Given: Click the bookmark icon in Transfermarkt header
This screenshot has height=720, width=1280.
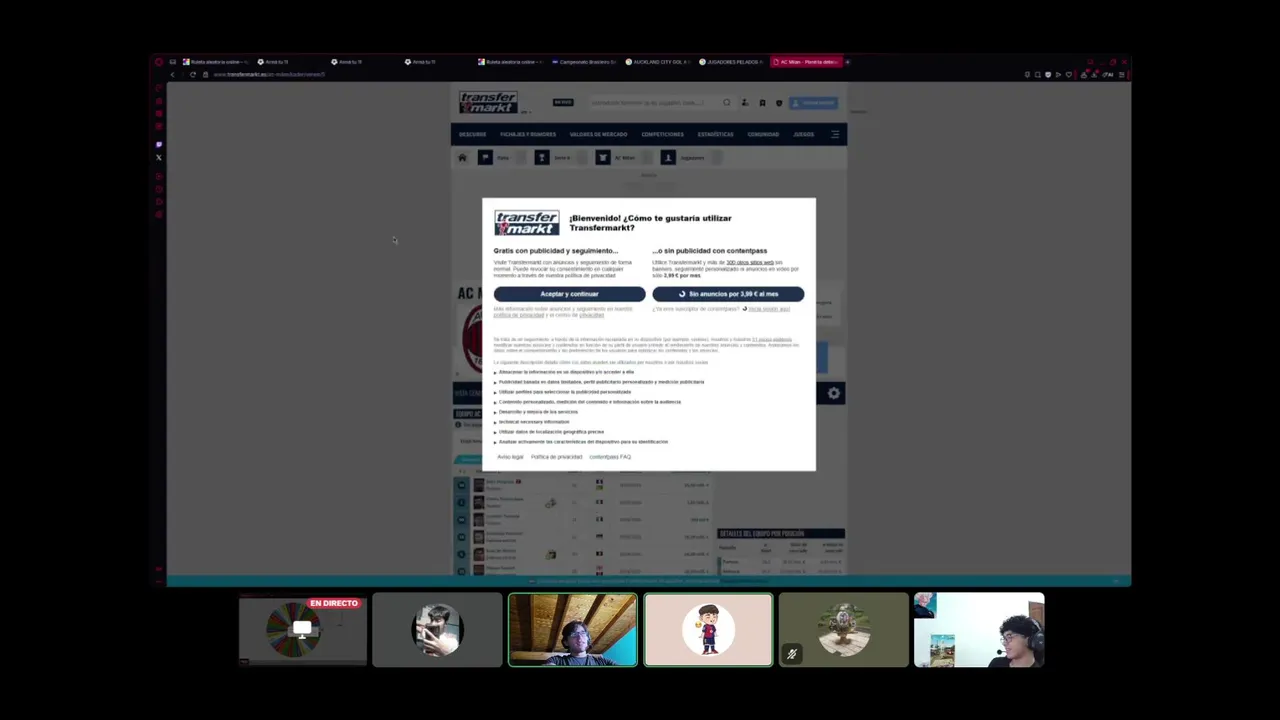Looking at the screenshot, I should pyautogui.click(x=762, y=102).
